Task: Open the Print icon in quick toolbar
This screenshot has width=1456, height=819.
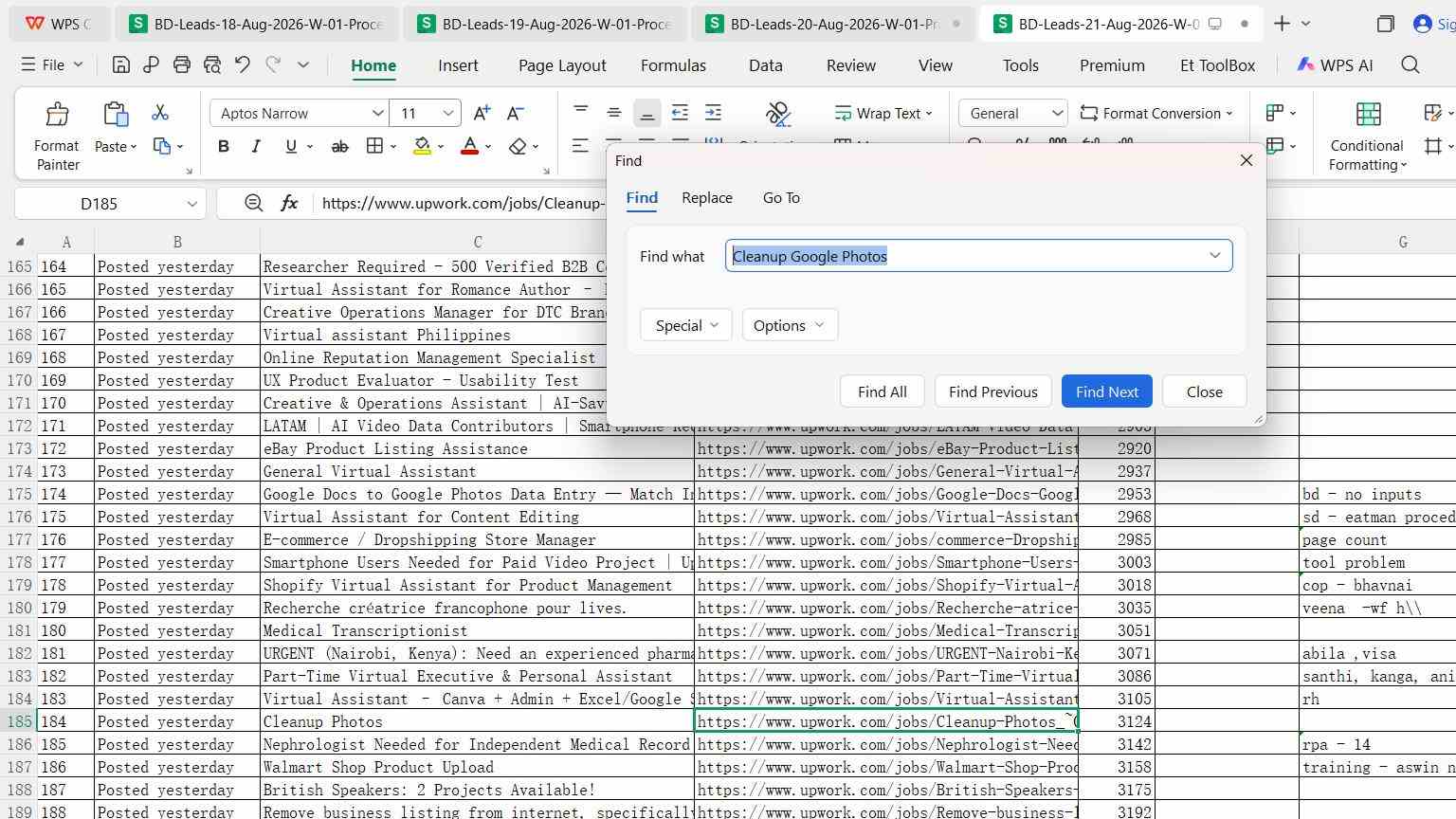Action: (181, 64)
